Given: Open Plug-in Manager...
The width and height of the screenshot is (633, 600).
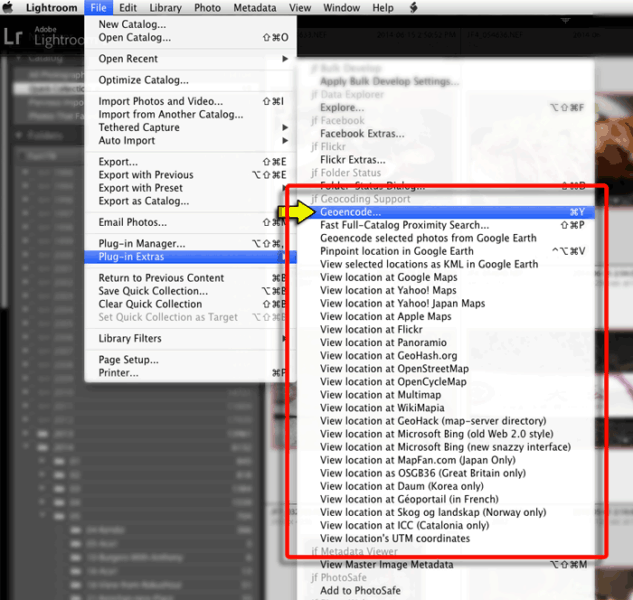Looking at the screenshot, I should 141,244.
